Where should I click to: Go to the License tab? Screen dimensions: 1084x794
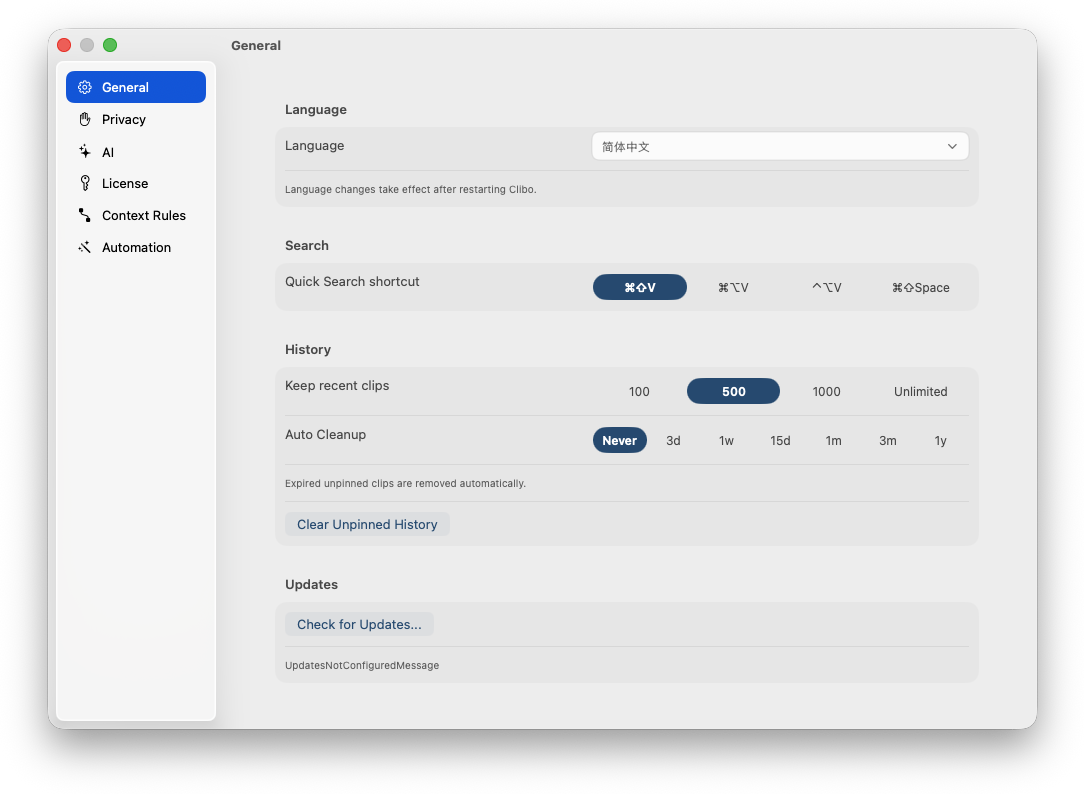click(136, 183)
